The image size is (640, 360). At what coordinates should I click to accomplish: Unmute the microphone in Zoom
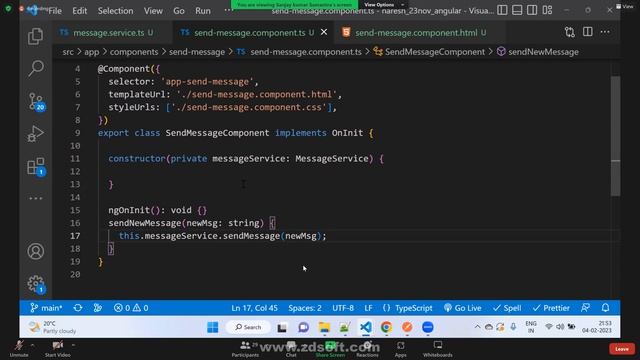click(x=19, y=348)
